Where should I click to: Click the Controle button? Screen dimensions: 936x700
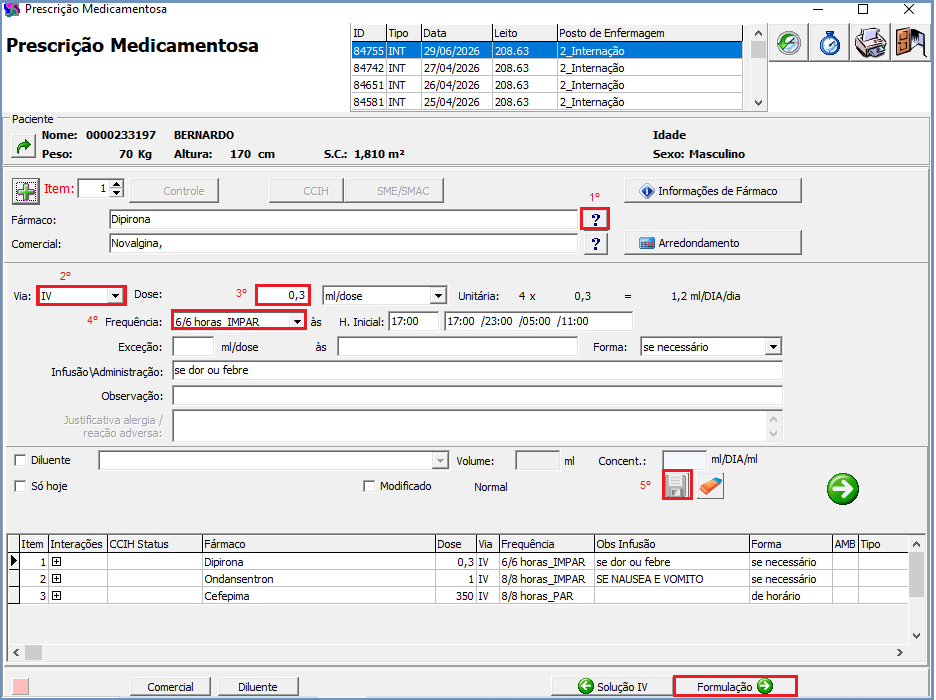(x=174, y=191)
